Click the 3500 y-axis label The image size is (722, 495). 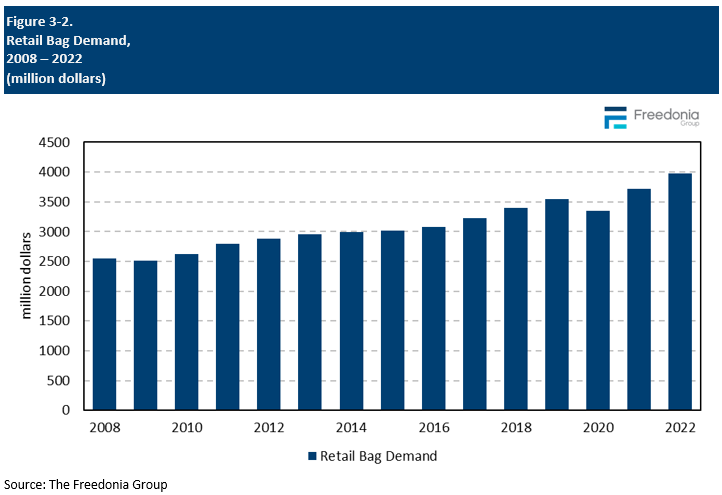click(x=54, y=202)
